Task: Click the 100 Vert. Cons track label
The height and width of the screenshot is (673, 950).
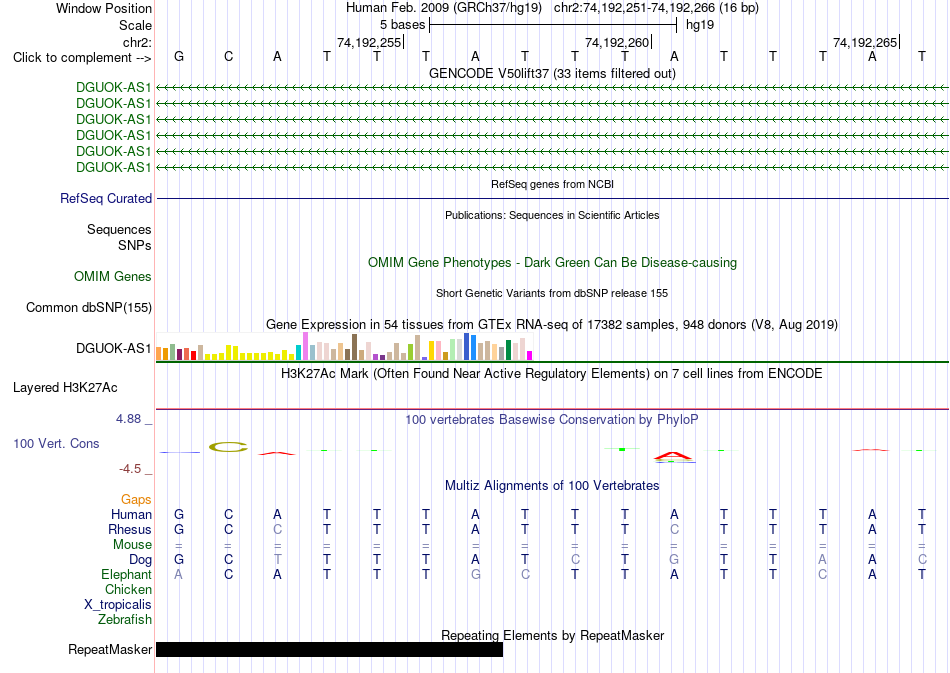Action: click(56, 443)
